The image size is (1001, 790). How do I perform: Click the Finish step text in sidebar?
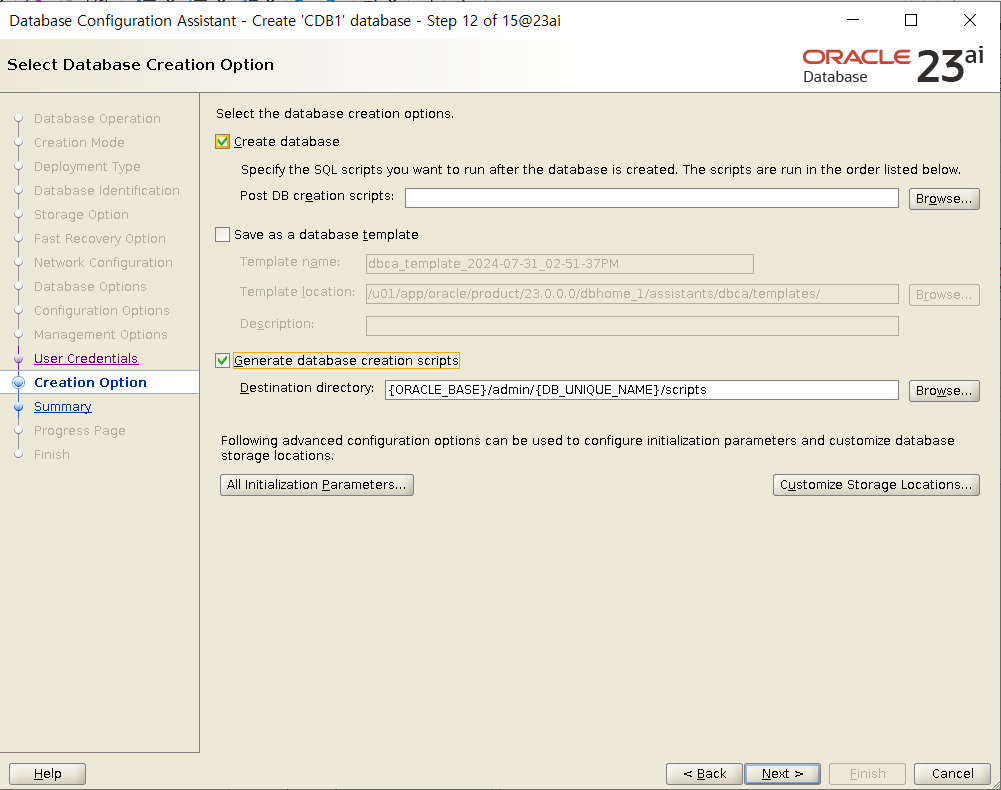point(52,454)
